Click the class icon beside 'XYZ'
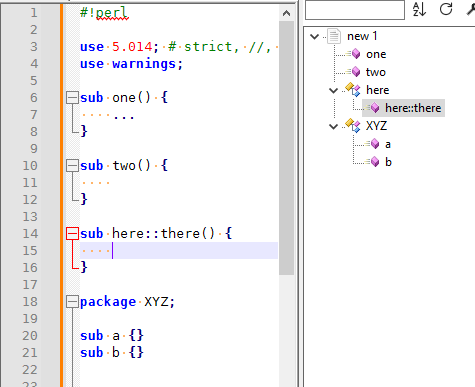Image resolution: width=475 pixels, height=387 pixels. (x=353, y=126)
